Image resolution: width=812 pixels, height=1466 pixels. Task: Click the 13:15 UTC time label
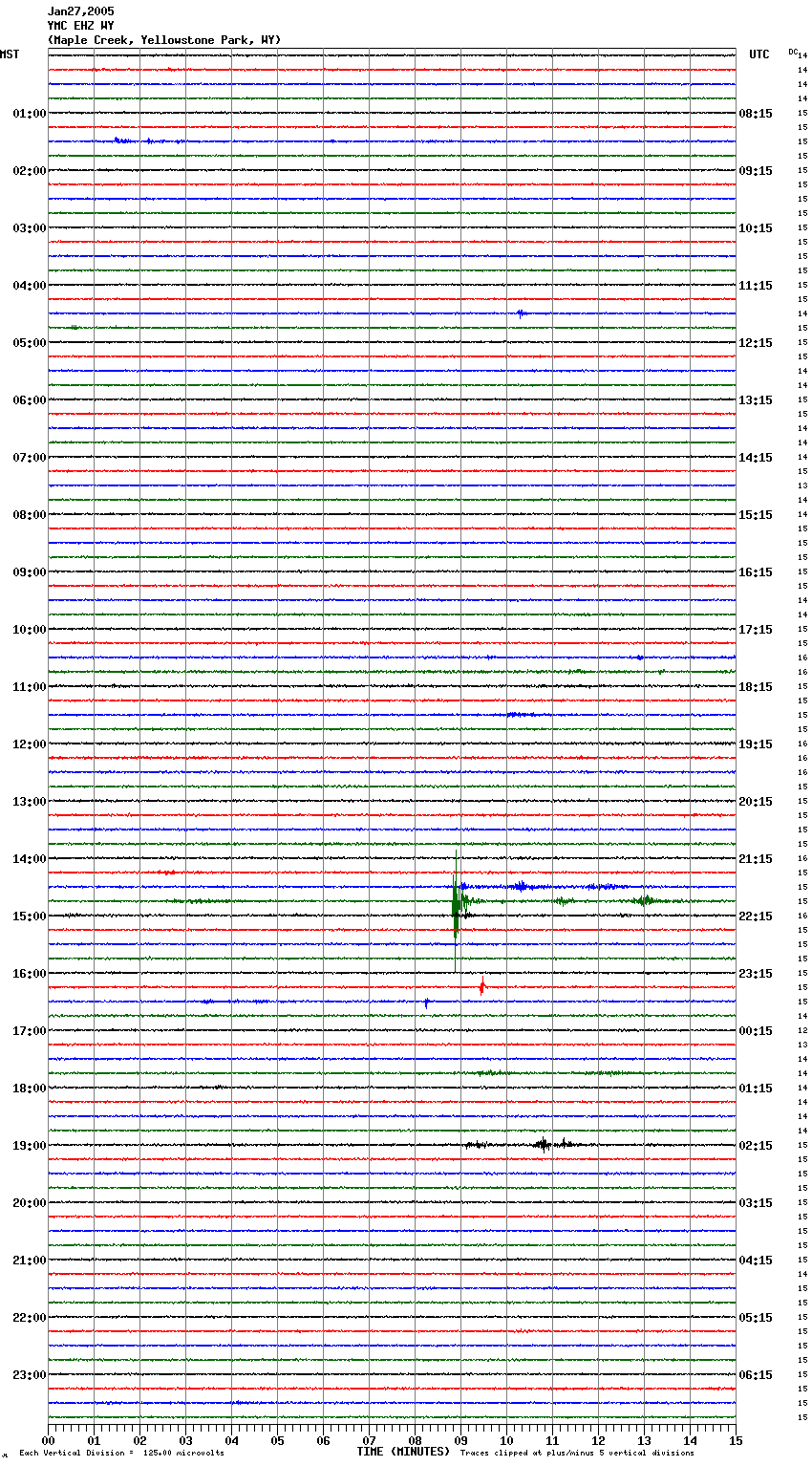coord(756,400)
